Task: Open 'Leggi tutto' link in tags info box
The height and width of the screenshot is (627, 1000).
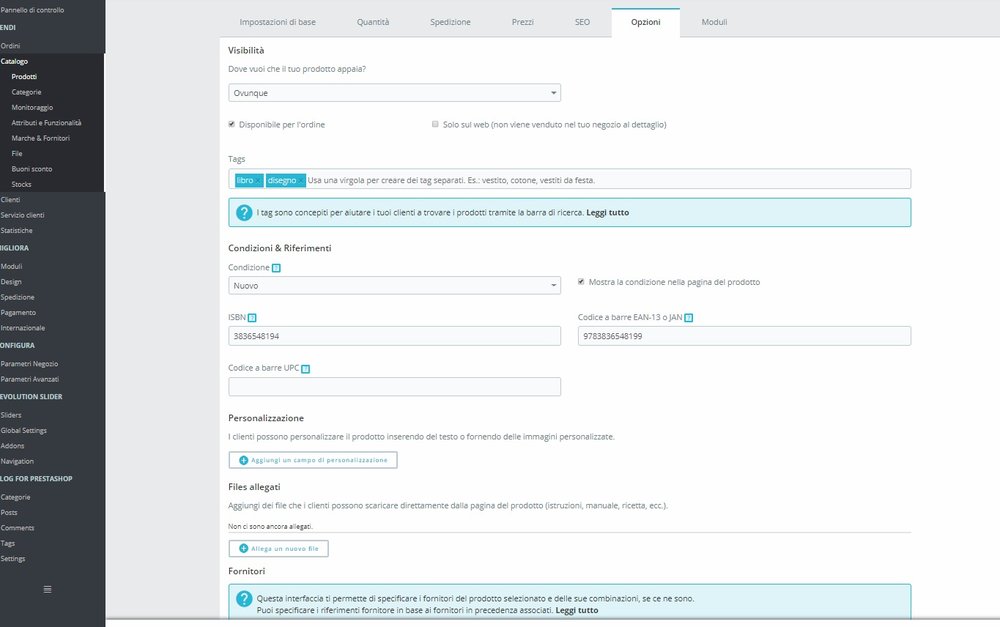Action: click(x=608, y=213)
